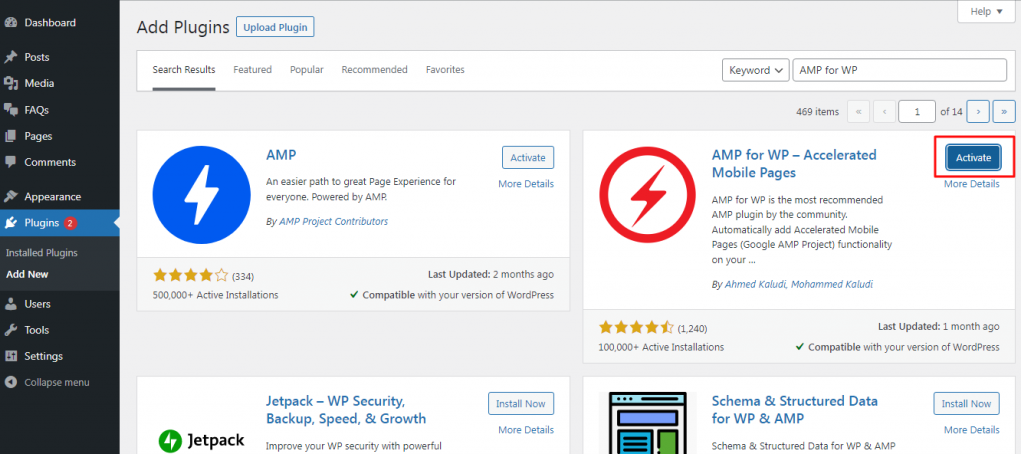Install Schema & Structured Data plugin
This screenshot has height=454, width=1021.
(967, 403)
